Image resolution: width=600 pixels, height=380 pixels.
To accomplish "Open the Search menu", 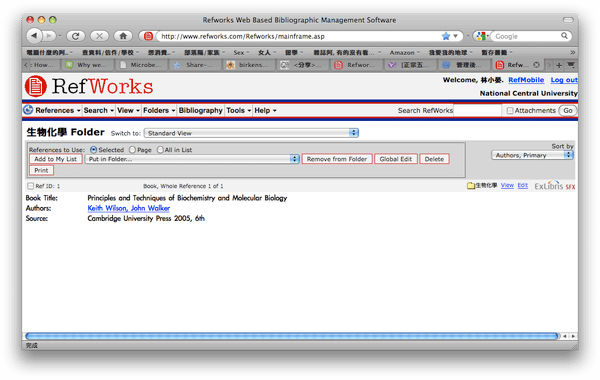I will (99, 110).
